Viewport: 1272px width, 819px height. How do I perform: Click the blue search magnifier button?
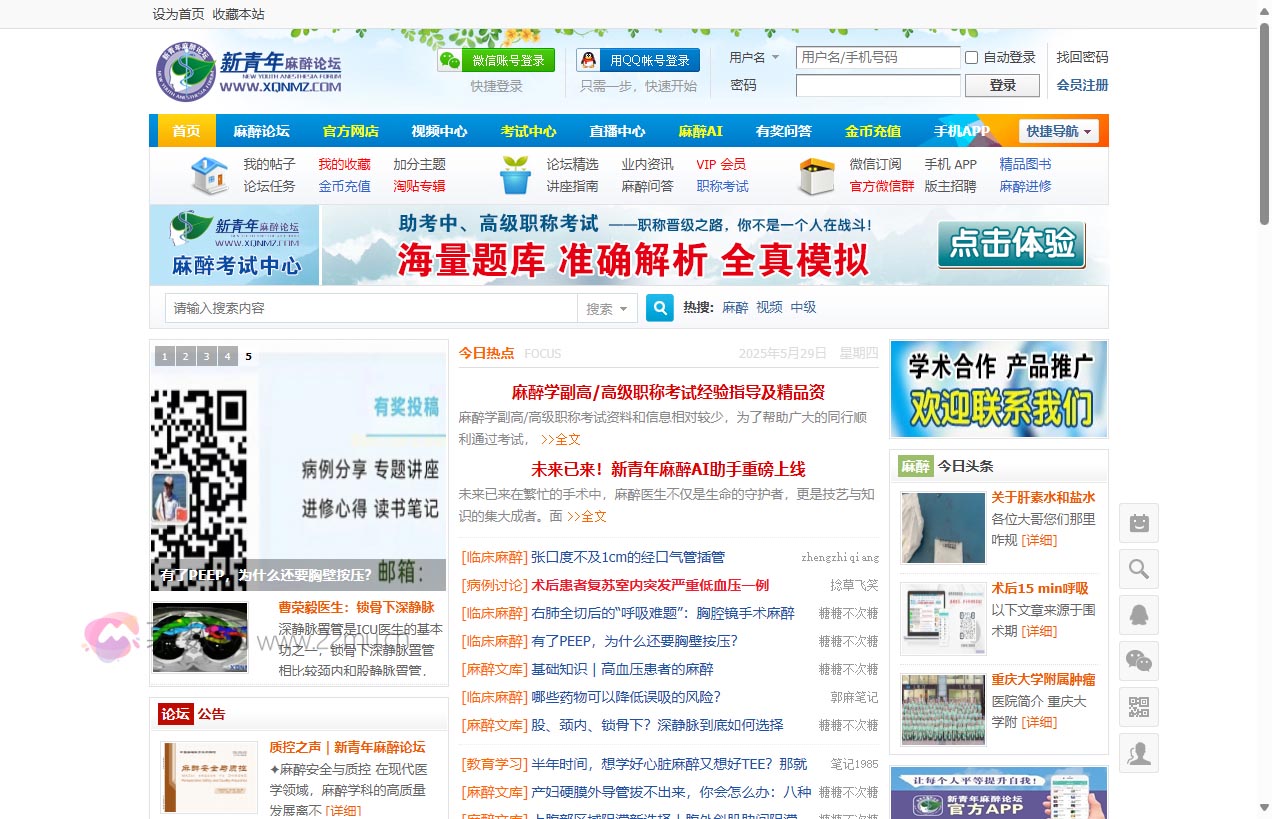click(659, 308)
